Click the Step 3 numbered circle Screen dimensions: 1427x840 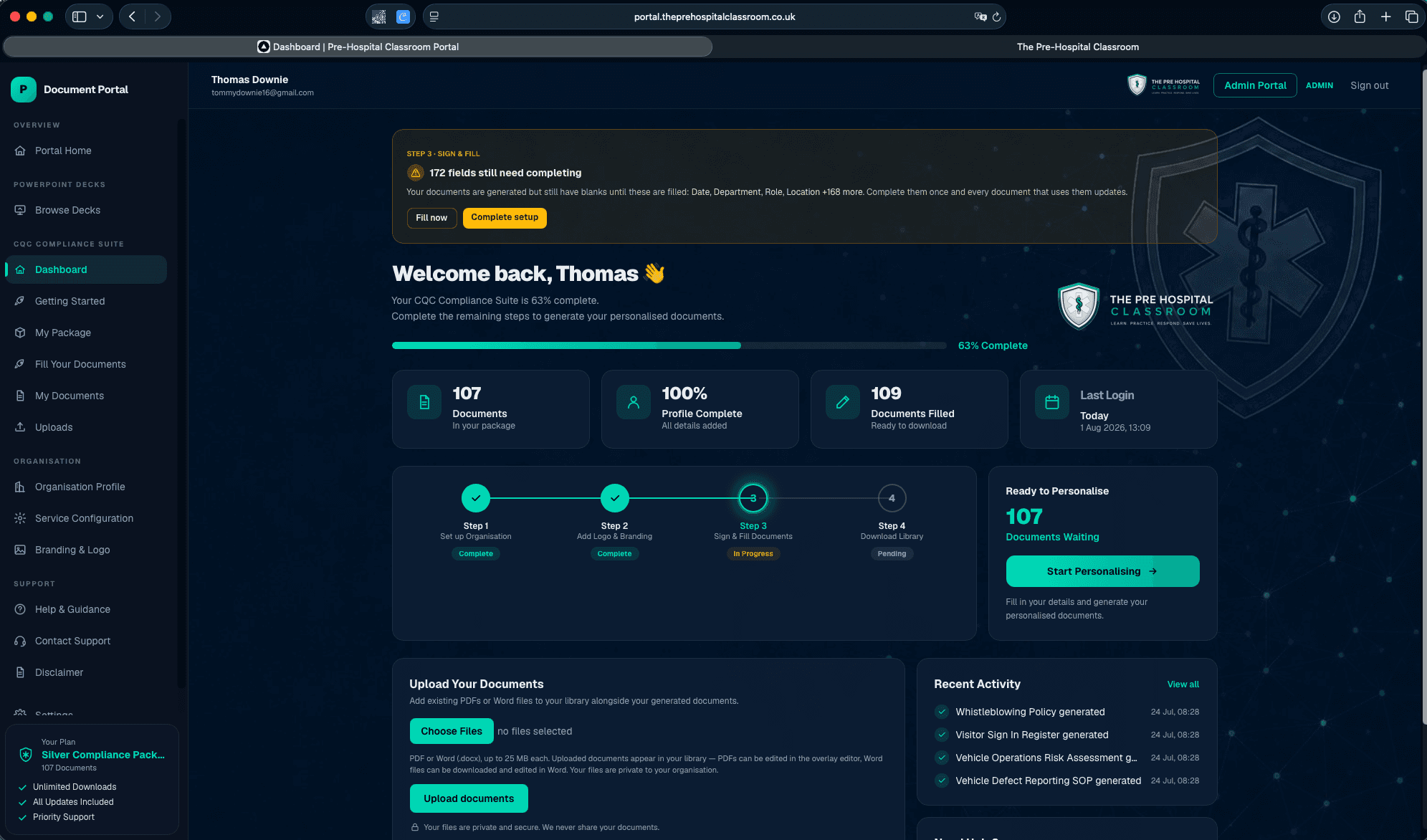[x=753, y=498]
